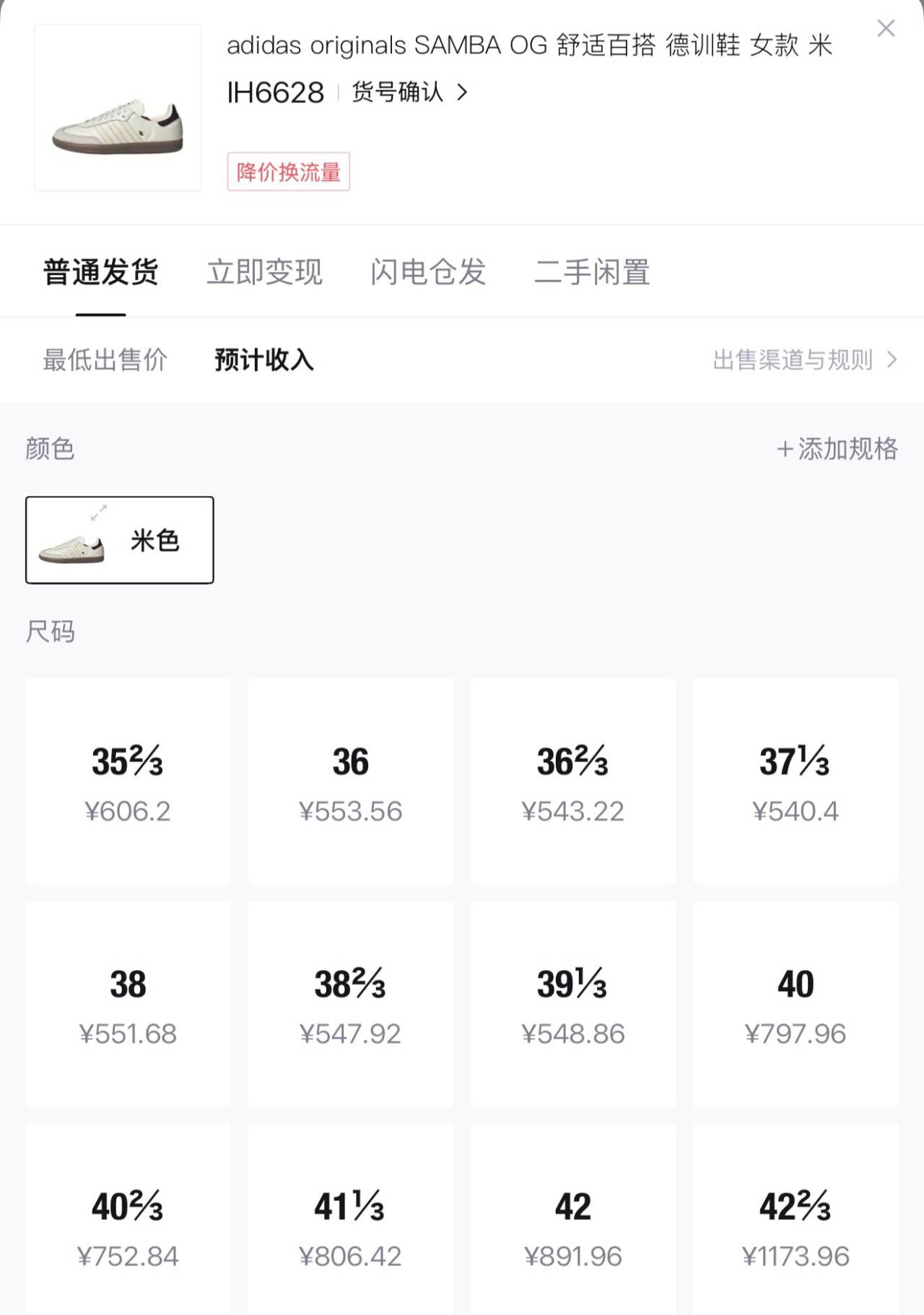Choose size 38⅔ at ¥547.92
Screen dimensions: 924x1315
click(350, 1004)
